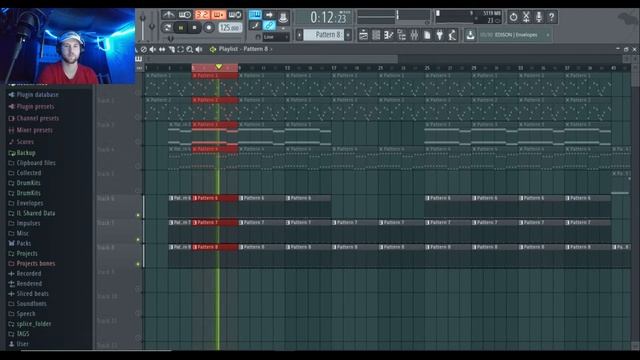Click the playlist zoom magnifier tool

coord(189,49)
